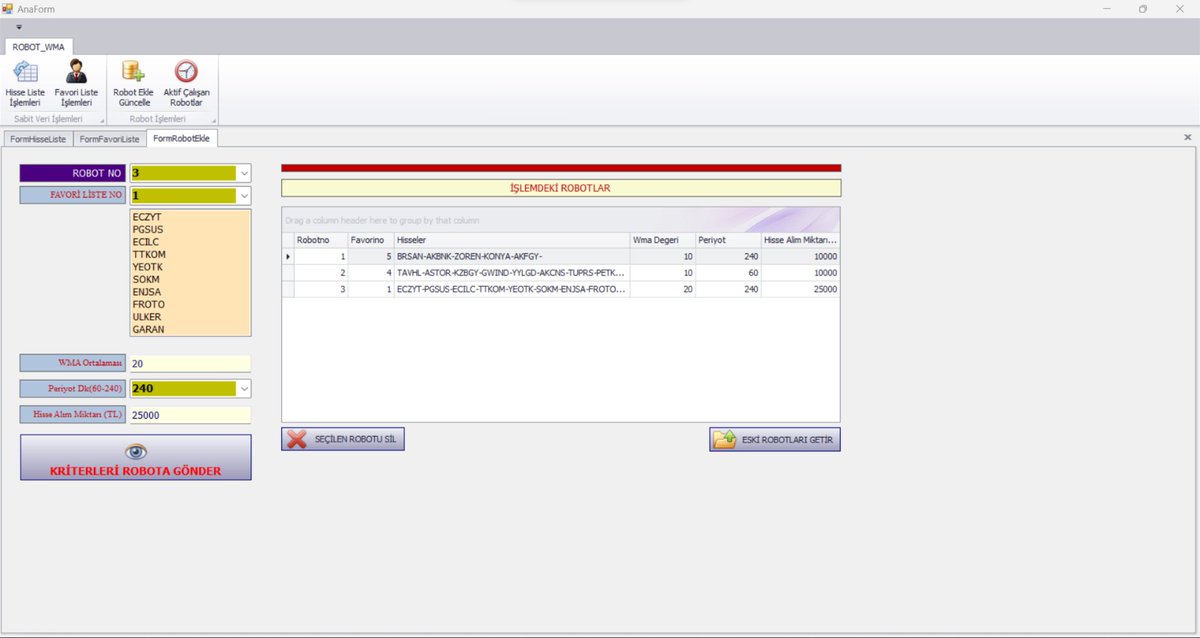The height and width of the screenshot is (638, 1200).
Task: Click KRİTERLERİ ROBOTA GÖNDER button
Action: (x=136, y=457)
